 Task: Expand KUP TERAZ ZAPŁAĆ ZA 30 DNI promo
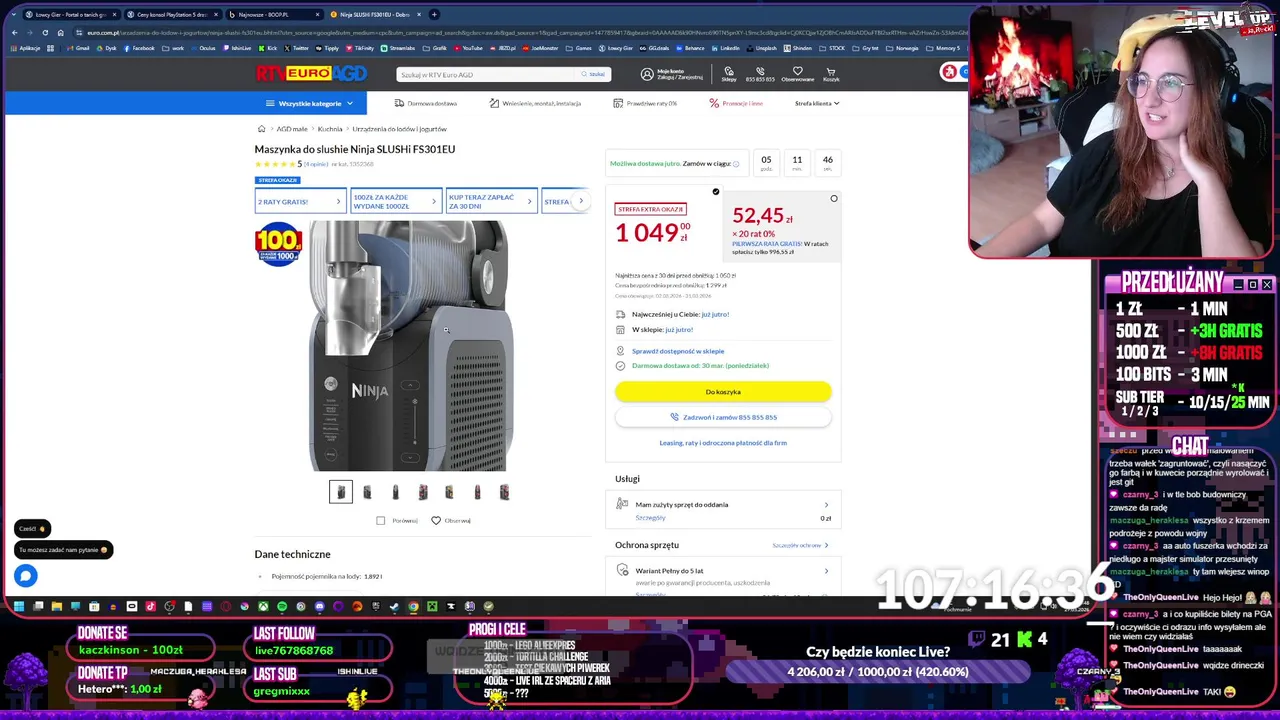(491, 202)
